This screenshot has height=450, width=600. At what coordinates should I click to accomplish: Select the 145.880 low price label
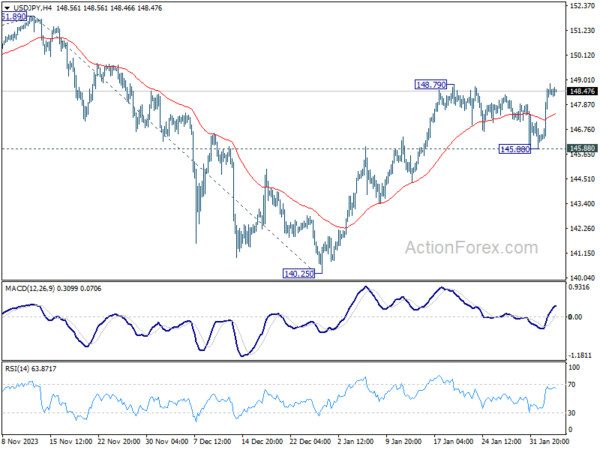click(x=515, y=149)
